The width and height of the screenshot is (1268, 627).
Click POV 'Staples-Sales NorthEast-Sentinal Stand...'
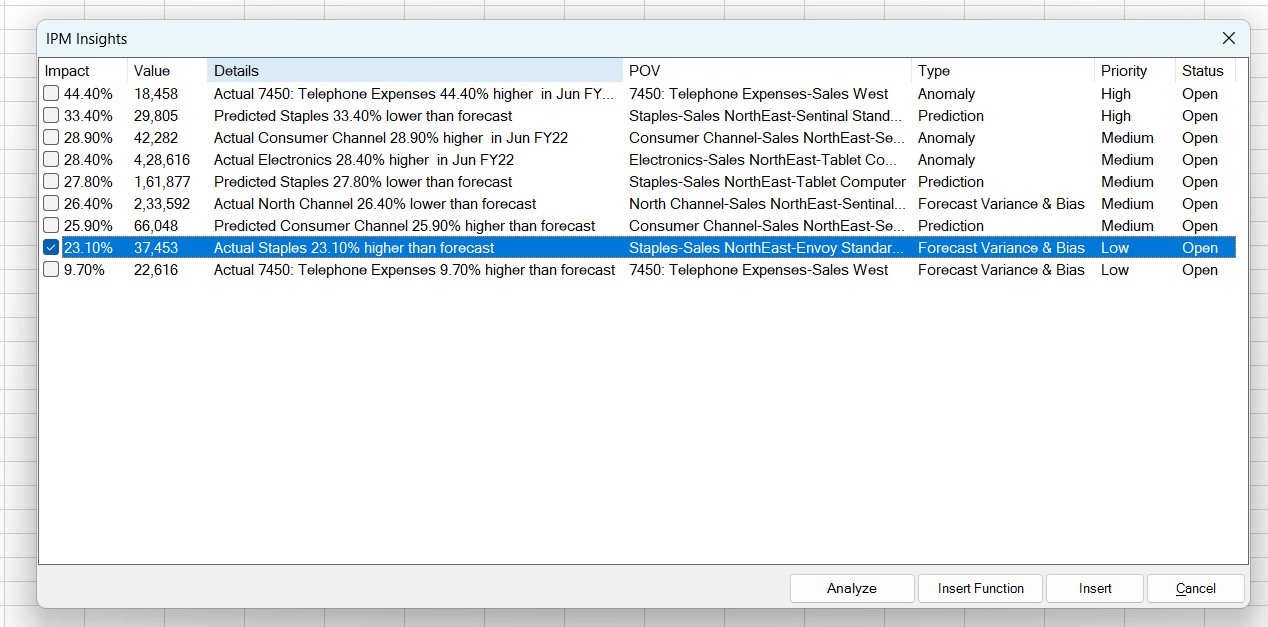coord(765,115)
